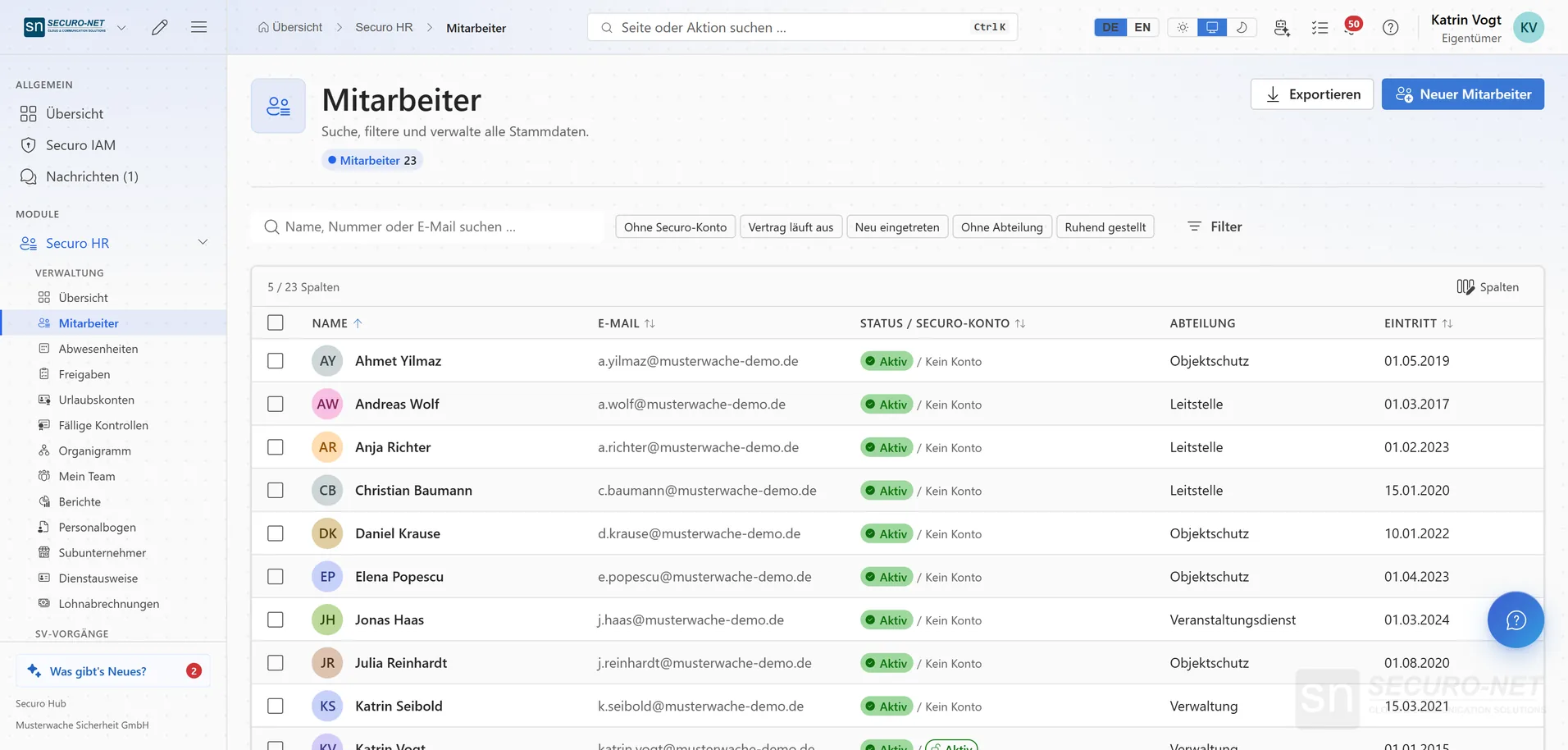Open Was gibt's Neues? panel

[x=113, y=670]
